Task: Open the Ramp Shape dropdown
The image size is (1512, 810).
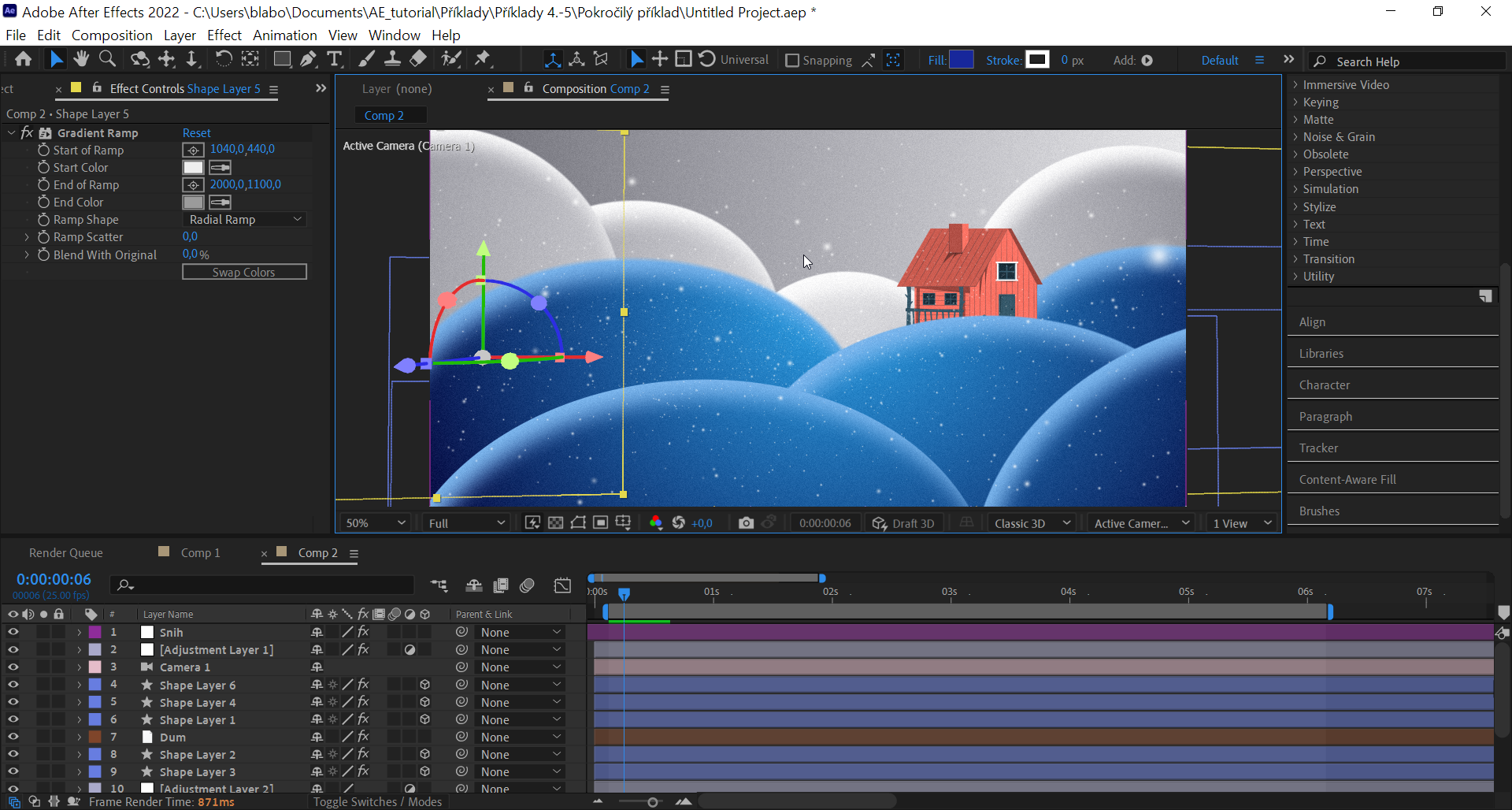Action: point(244,219)
